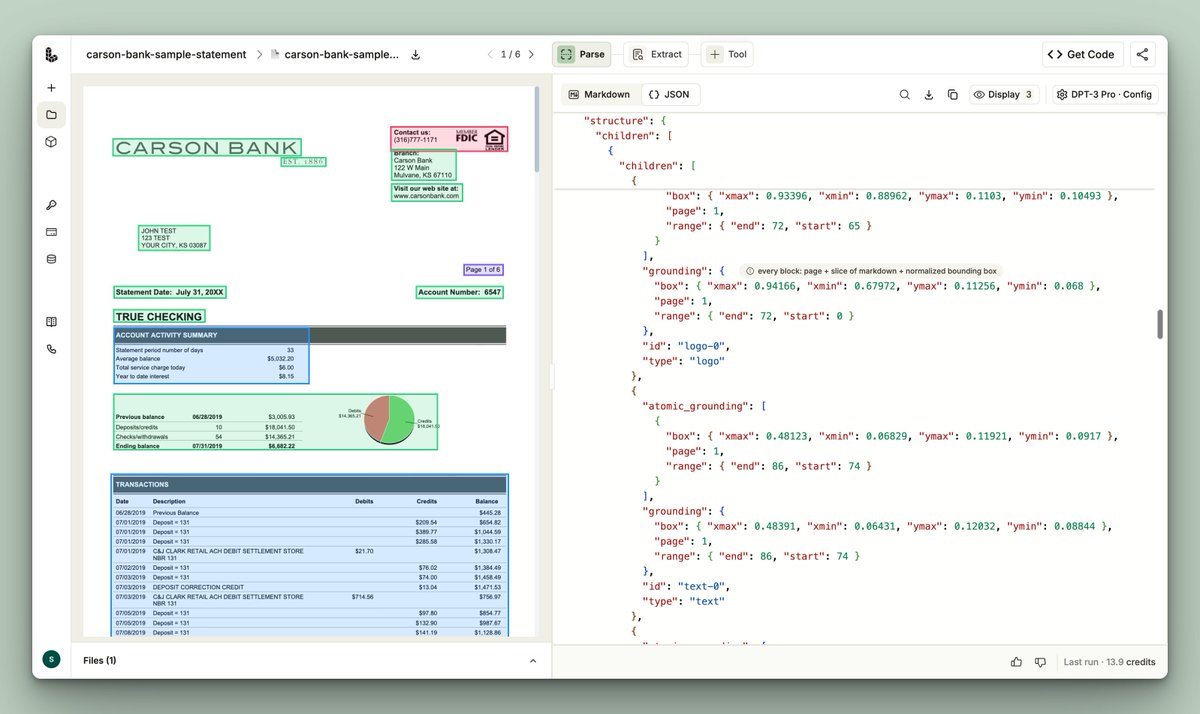Give a thumbs up to the result
This screenshot has width=1200, height=714.
point(1017,662)
